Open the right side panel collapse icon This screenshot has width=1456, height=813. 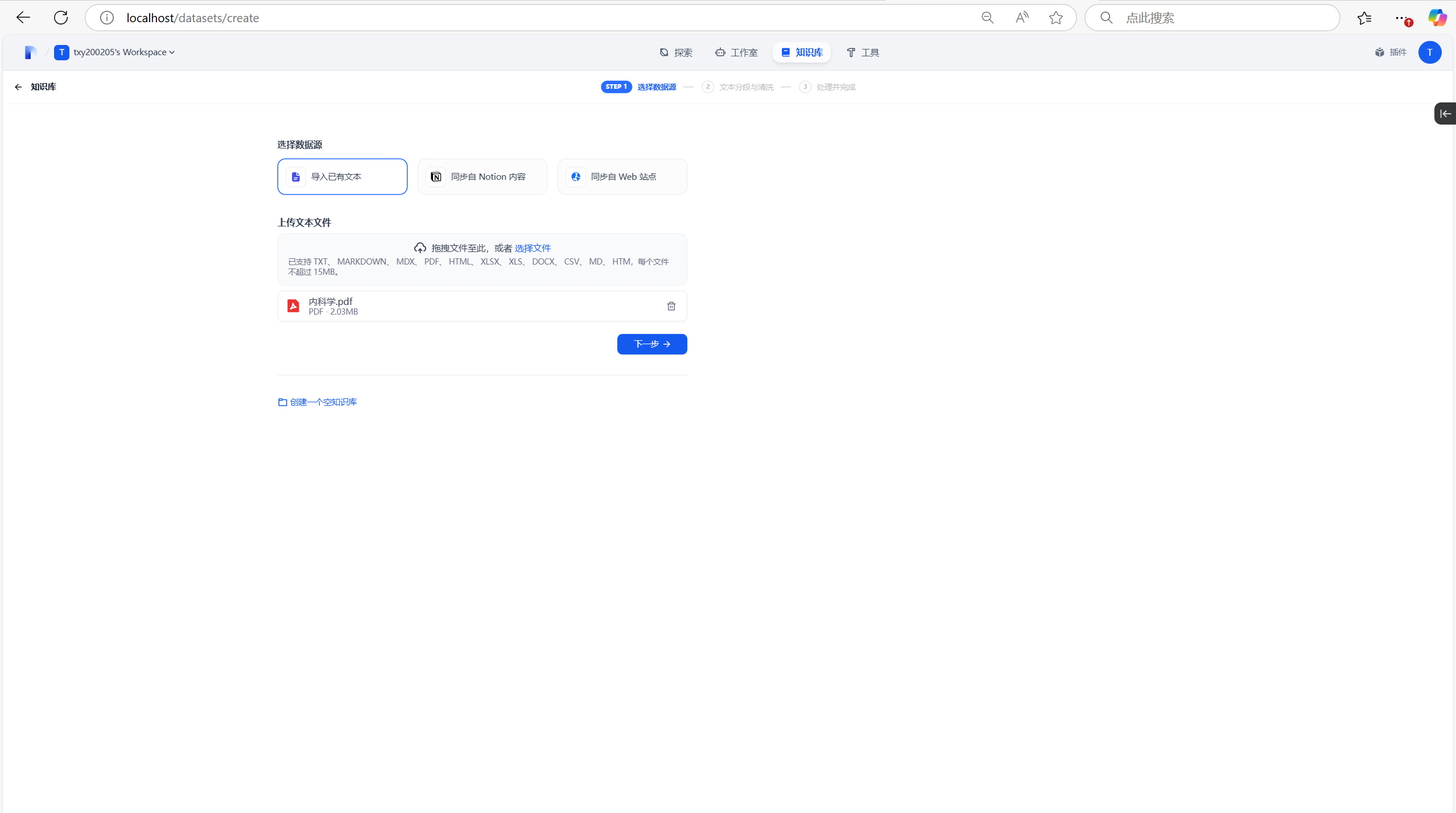click(x=1445, y=114)
